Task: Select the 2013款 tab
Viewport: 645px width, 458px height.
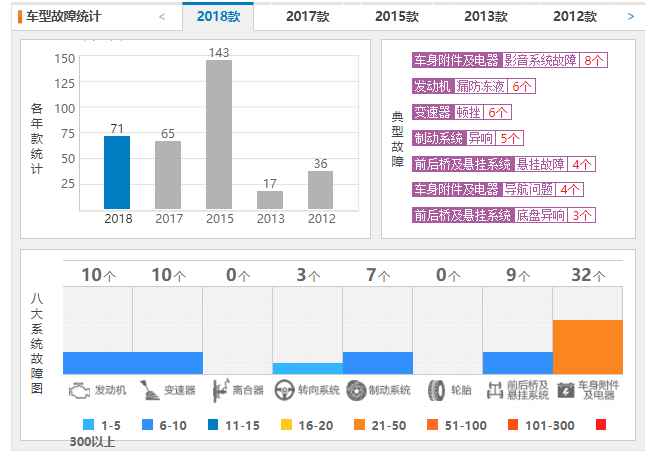Action: tap(486, 16)
